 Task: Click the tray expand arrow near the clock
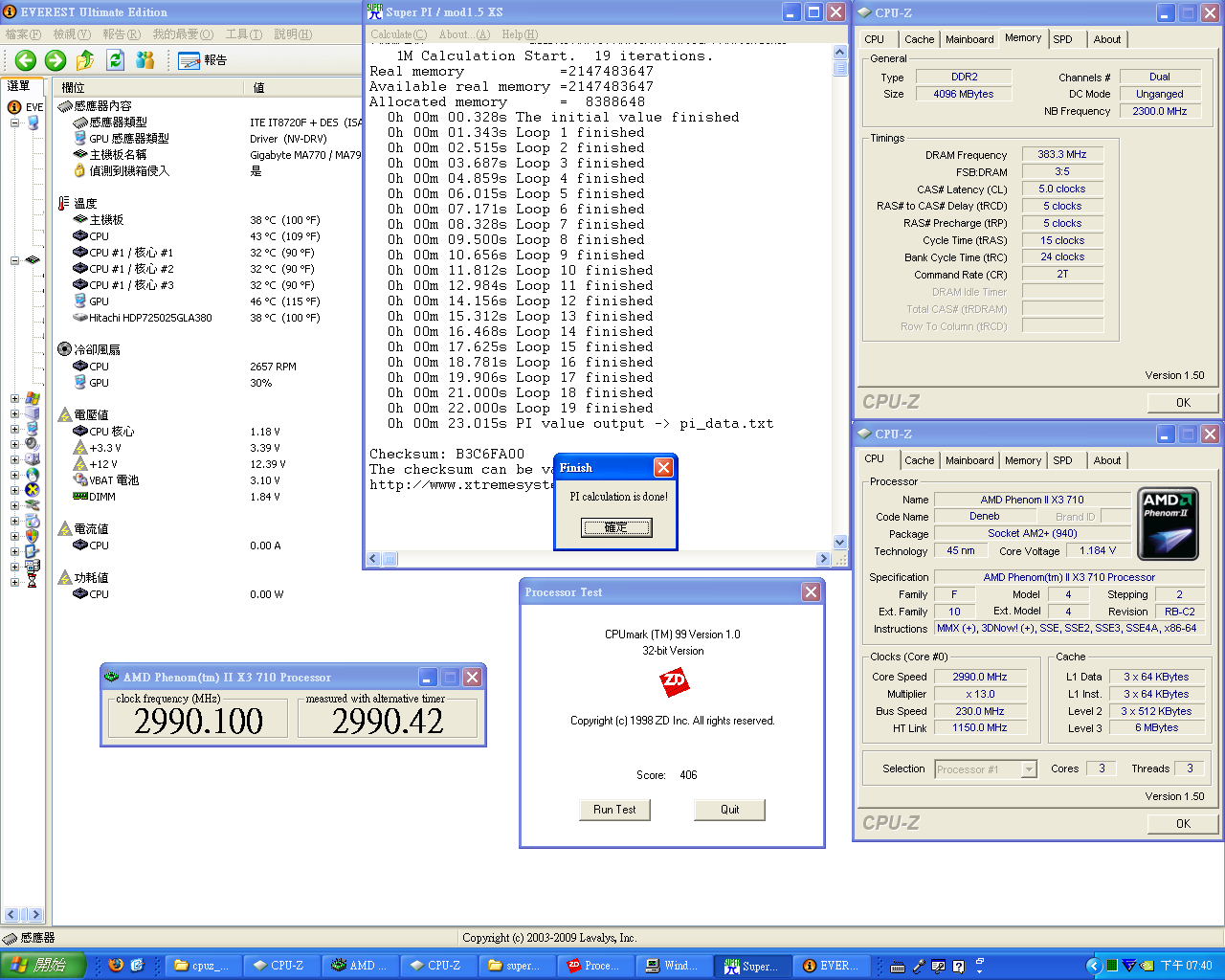pos(1093,966)
